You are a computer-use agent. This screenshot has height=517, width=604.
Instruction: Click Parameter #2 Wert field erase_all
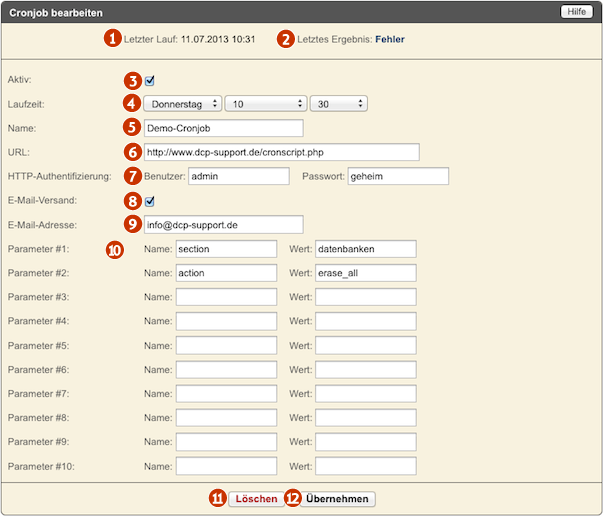click(366, 273)
